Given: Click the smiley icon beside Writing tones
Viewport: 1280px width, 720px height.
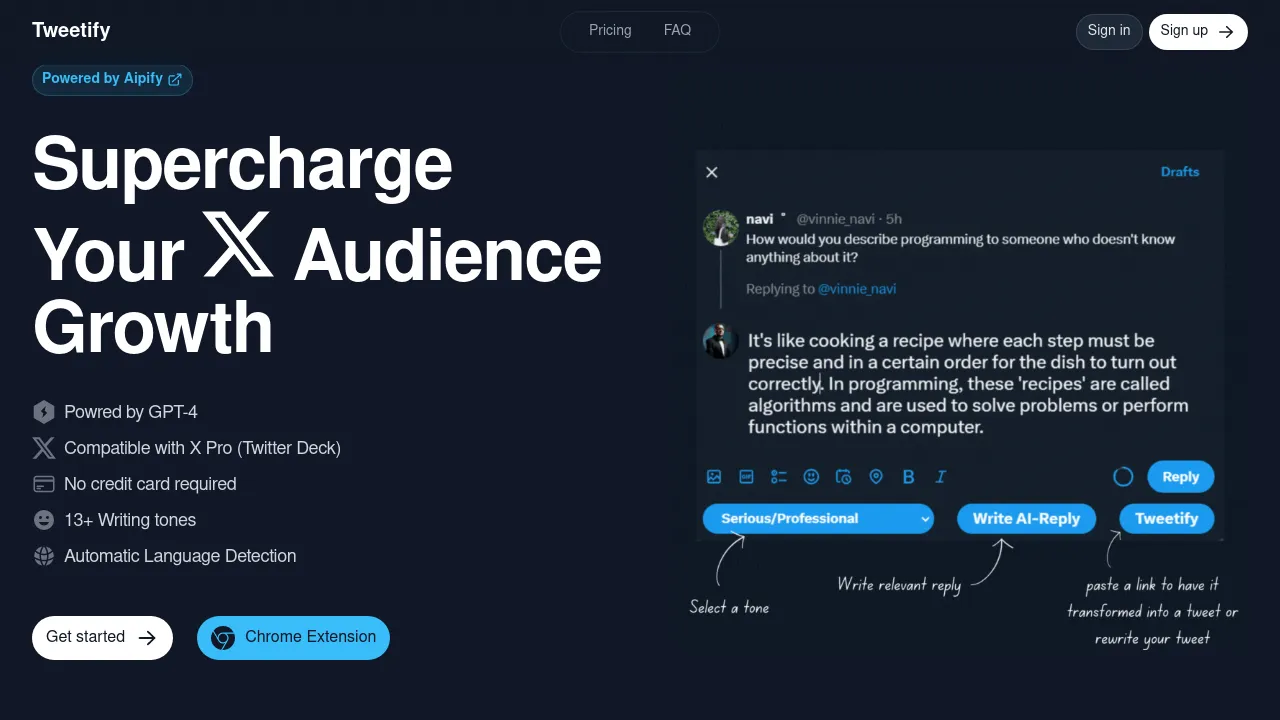Looking at the screenshot, I should [x=44, y=520].
